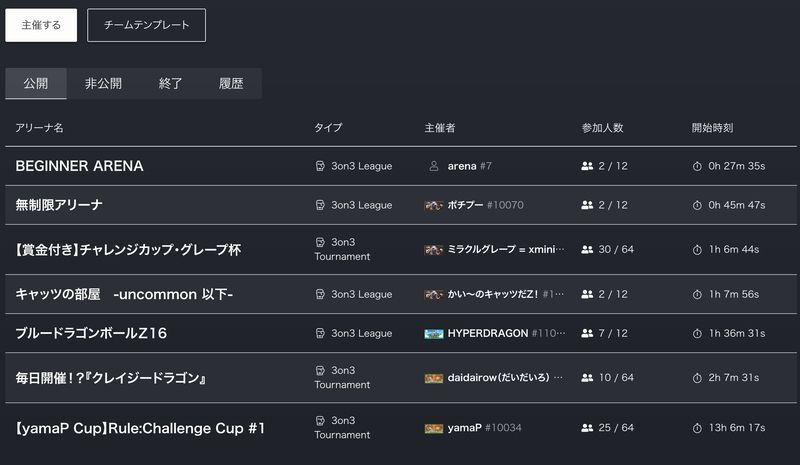Click the league type icon for BEGINNER ARENA
The width and height of the screenshot is (800, 465).
click(x=320, y=166)
